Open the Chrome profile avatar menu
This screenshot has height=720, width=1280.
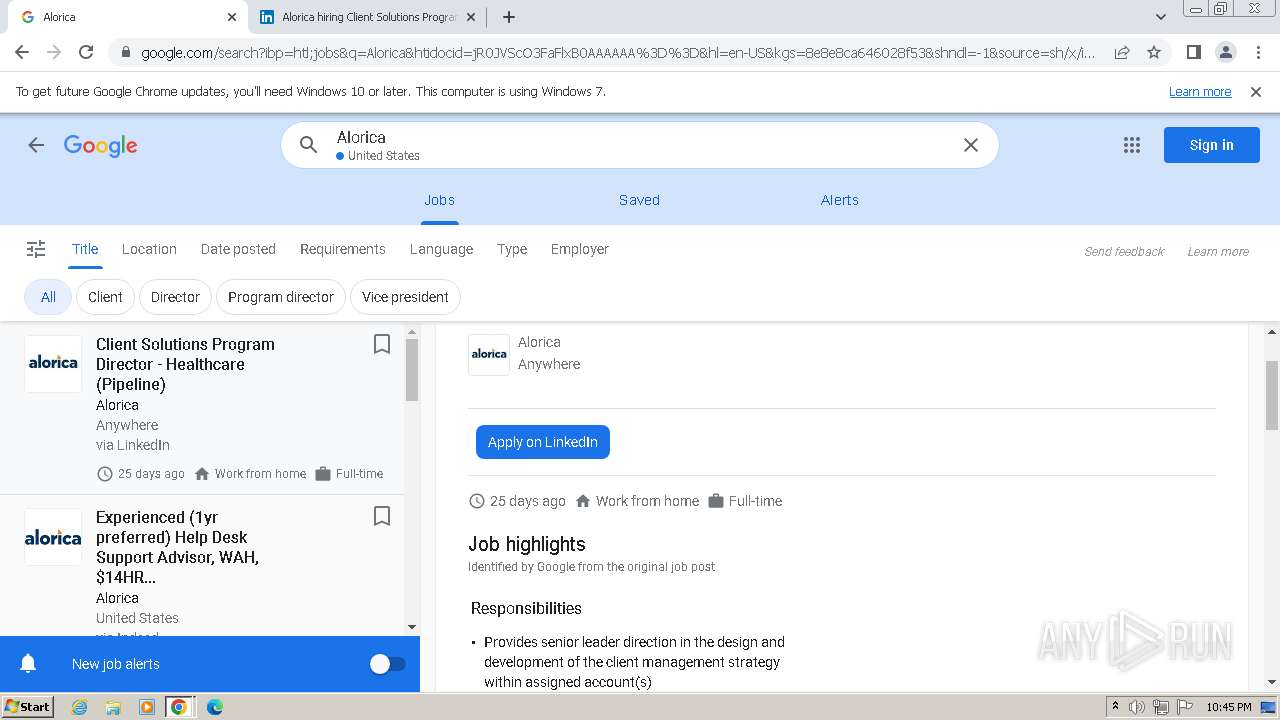pyautogui.click(x=1225, y=52)
